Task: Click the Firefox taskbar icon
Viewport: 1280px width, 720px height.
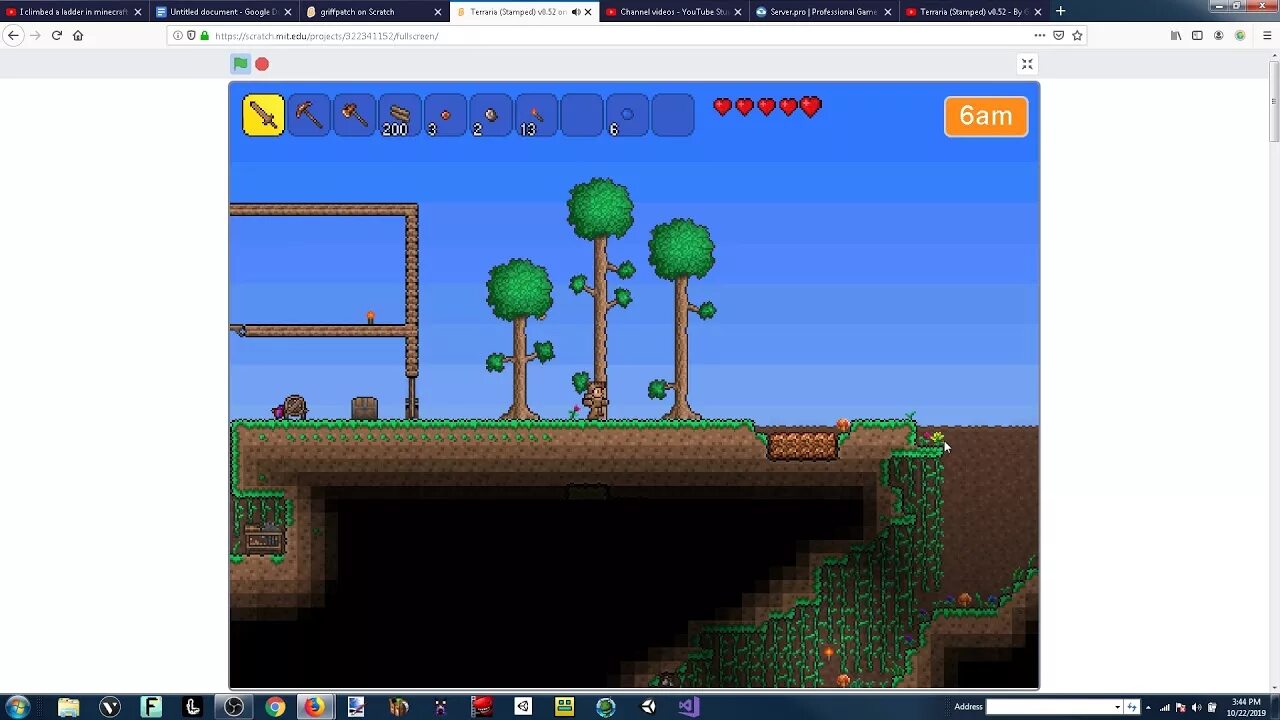Action: click(314, 707)
